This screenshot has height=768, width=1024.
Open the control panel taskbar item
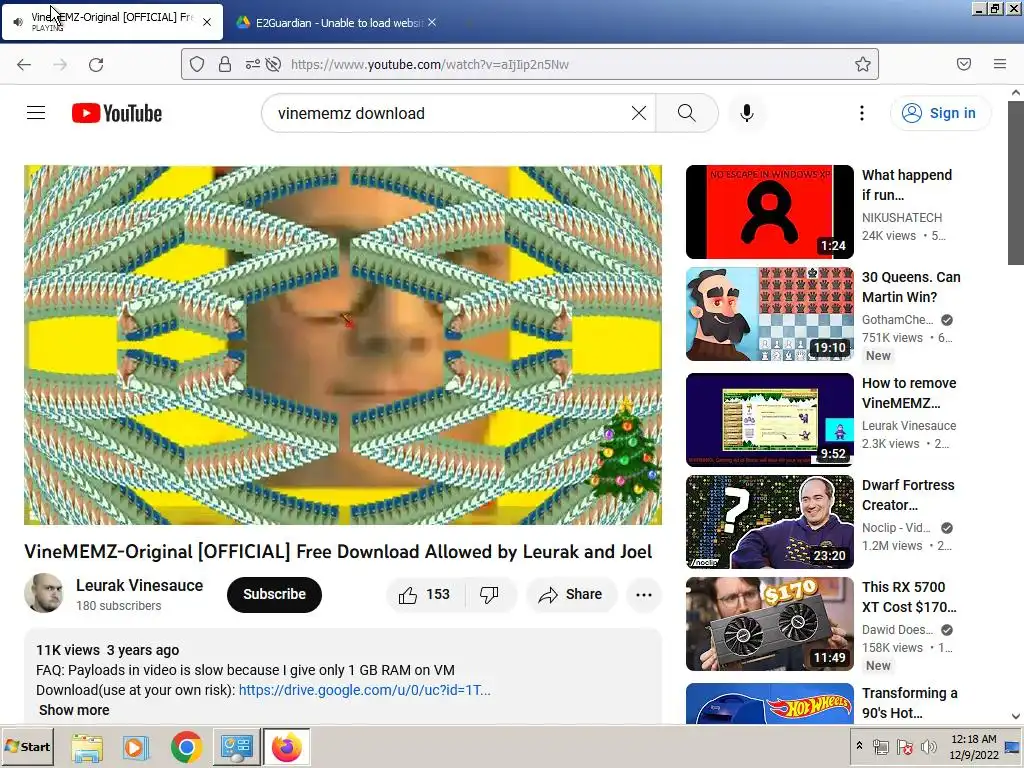236,747
